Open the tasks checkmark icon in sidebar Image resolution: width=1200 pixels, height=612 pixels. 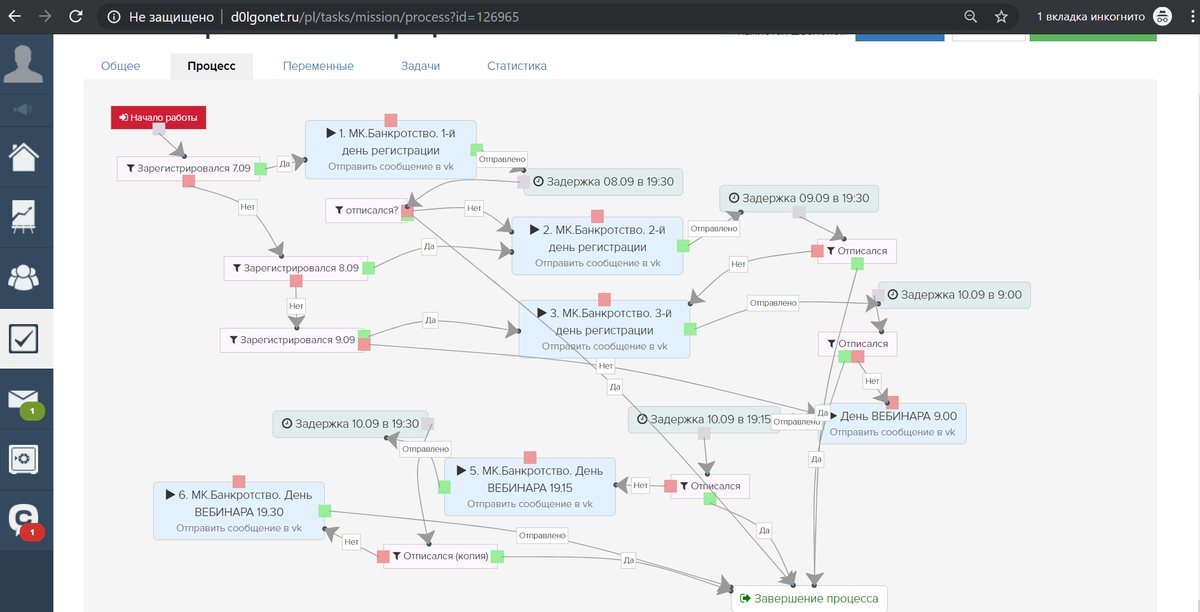[25, 339]
